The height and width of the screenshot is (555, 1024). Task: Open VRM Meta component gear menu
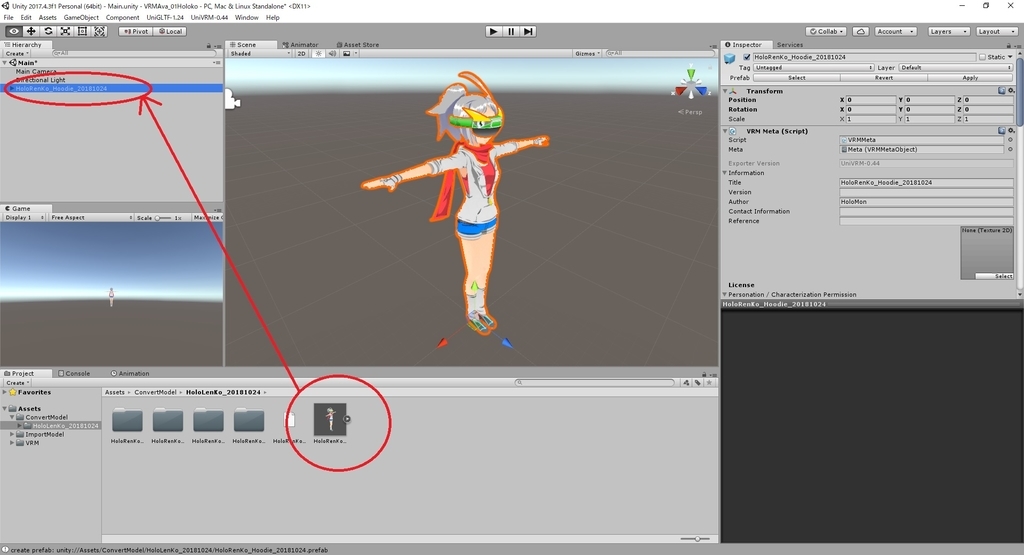click(1011, 131)
